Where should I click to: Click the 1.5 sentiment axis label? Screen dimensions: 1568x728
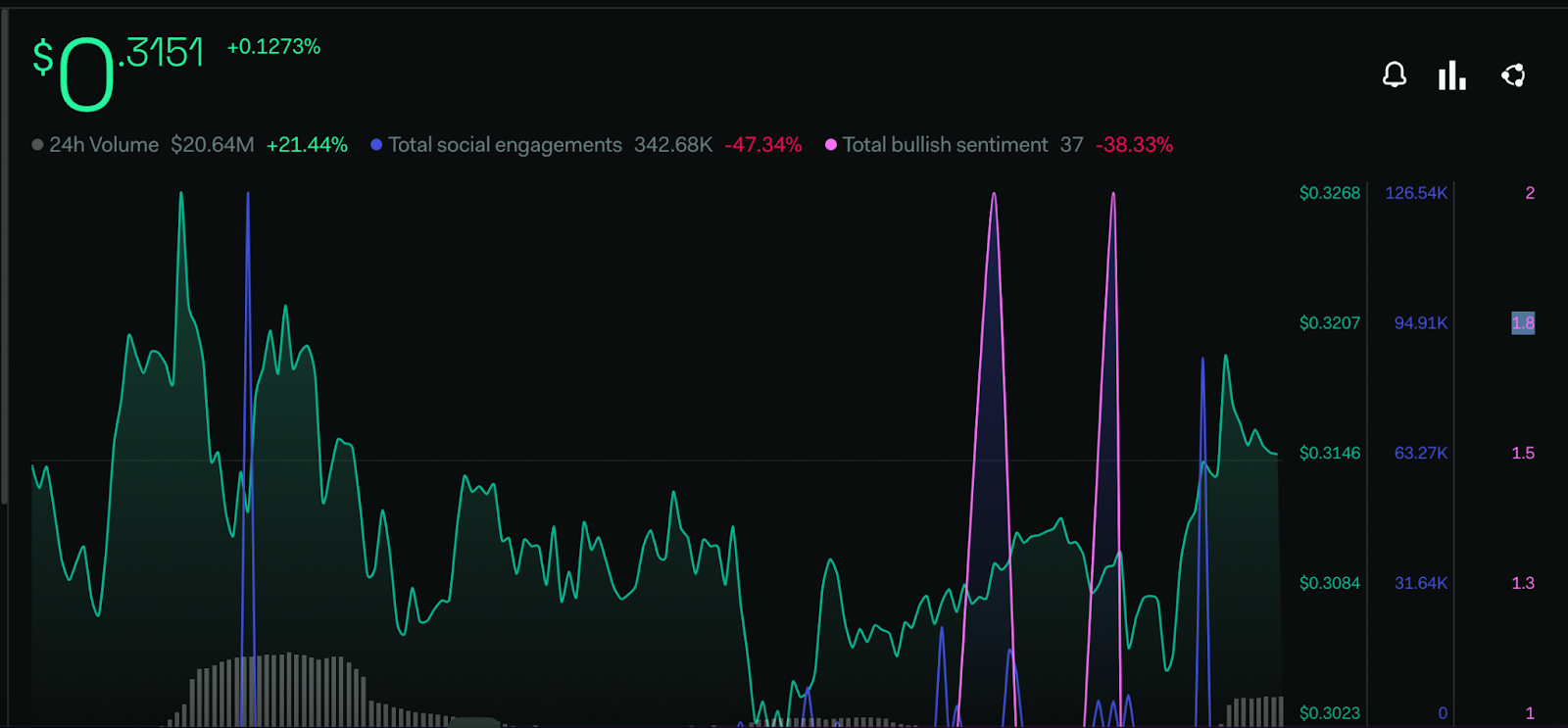[1523, 454]
